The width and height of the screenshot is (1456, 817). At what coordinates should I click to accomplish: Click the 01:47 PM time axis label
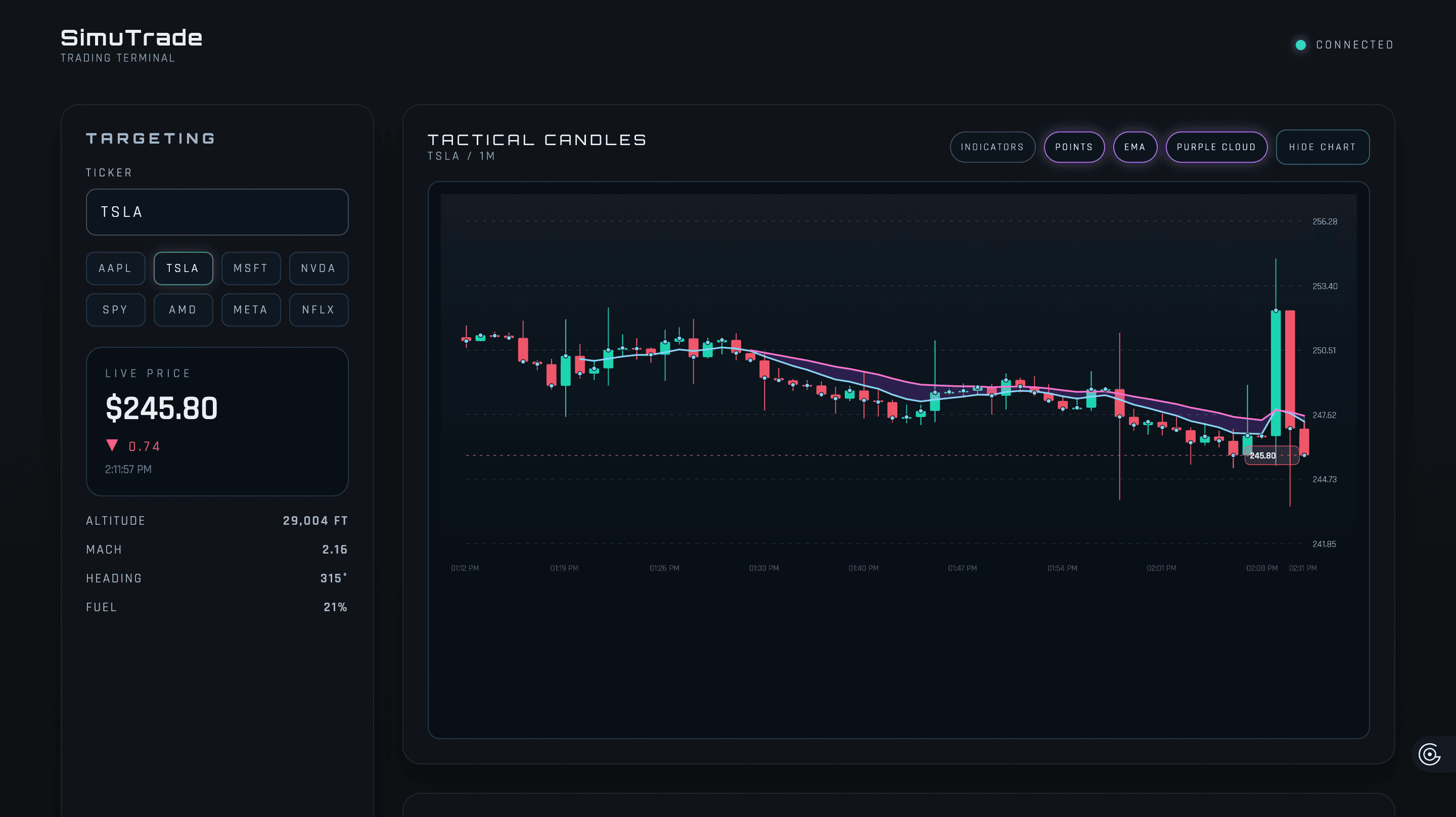(x=963, y=568)
